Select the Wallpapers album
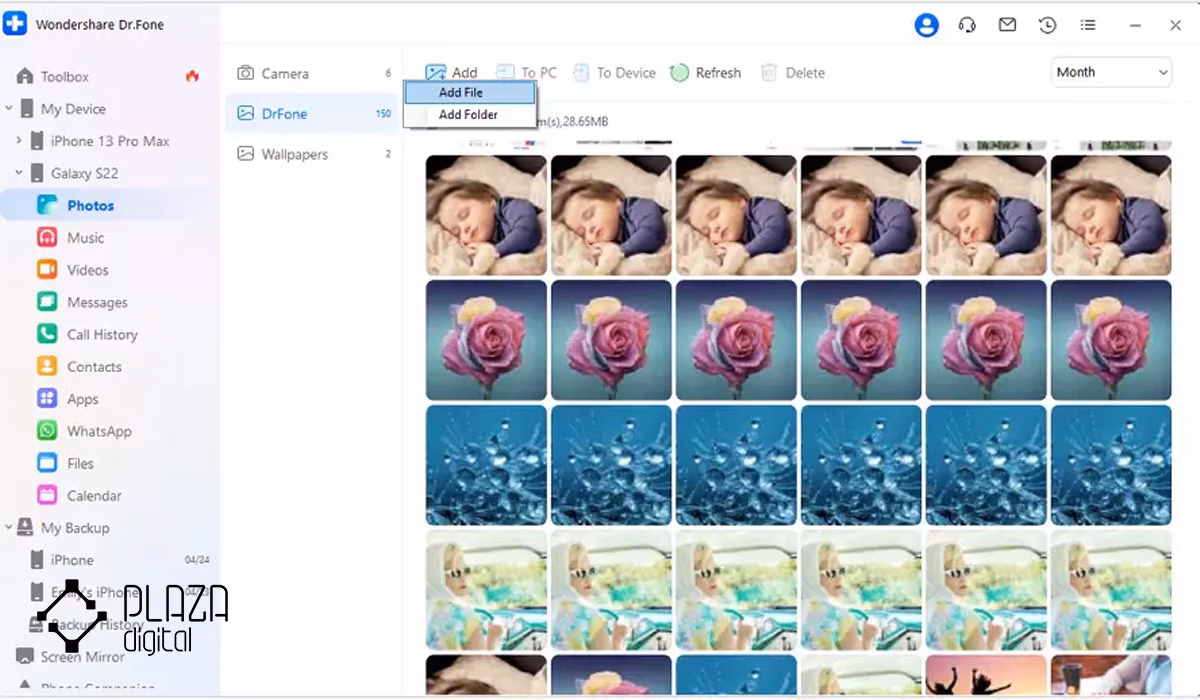 click(312, 154)
